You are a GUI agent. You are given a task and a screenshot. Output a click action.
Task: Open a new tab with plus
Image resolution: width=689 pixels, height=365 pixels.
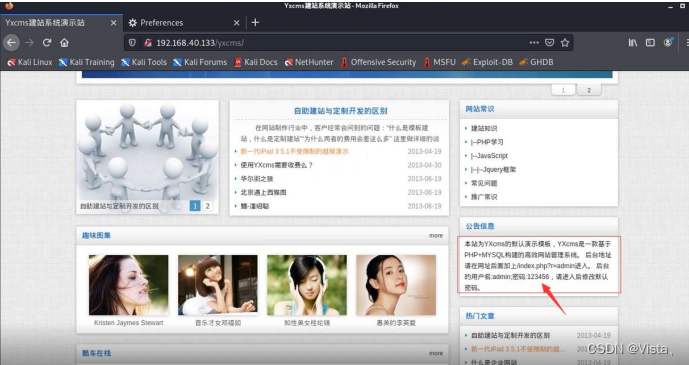click(x=255, y=22)
